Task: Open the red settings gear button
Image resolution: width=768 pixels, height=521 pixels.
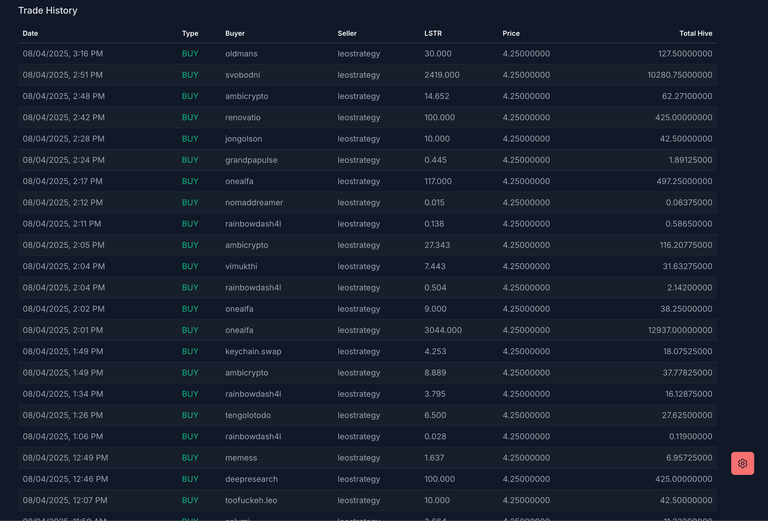Action: 743,463
